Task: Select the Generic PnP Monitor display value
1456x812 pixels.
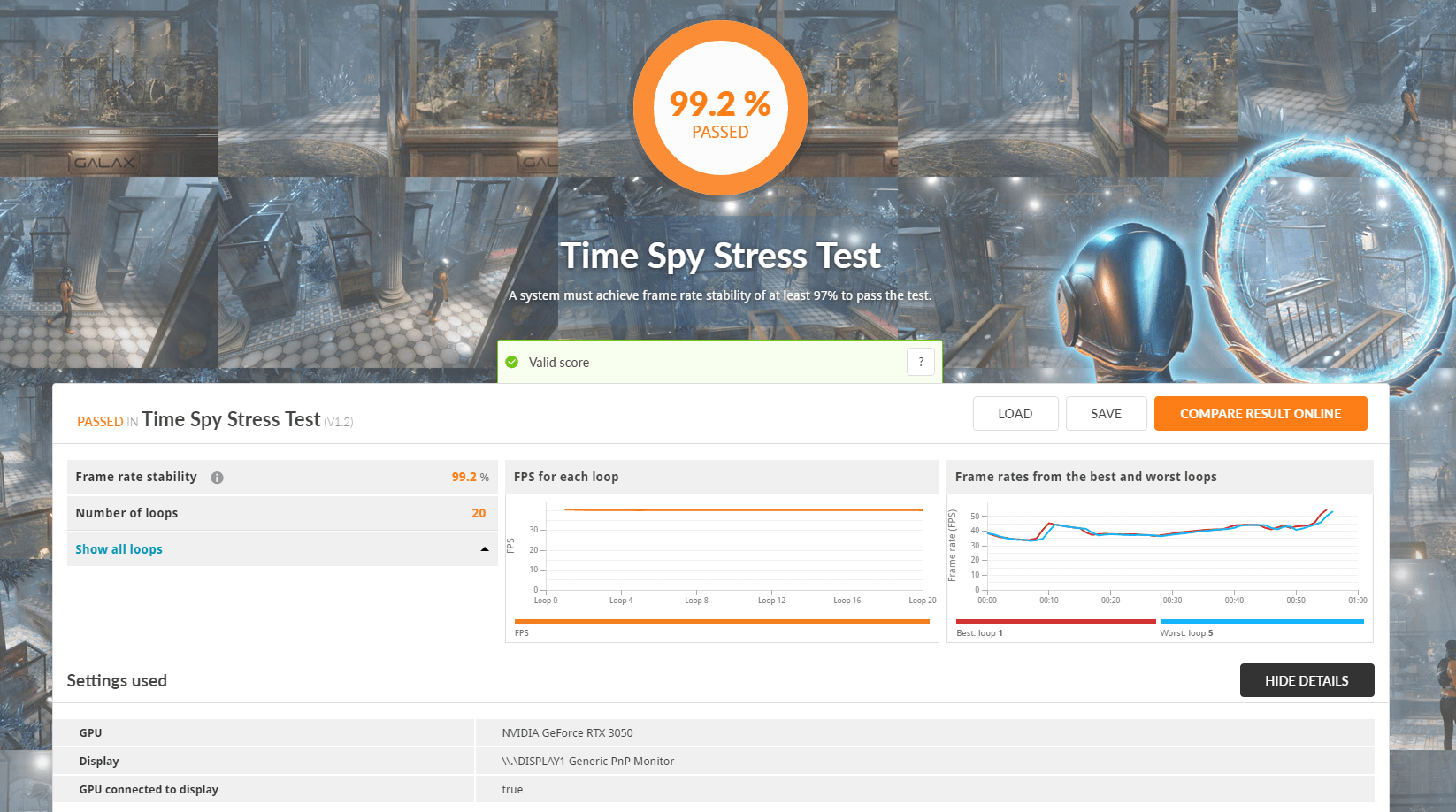Action: (587, 761)
